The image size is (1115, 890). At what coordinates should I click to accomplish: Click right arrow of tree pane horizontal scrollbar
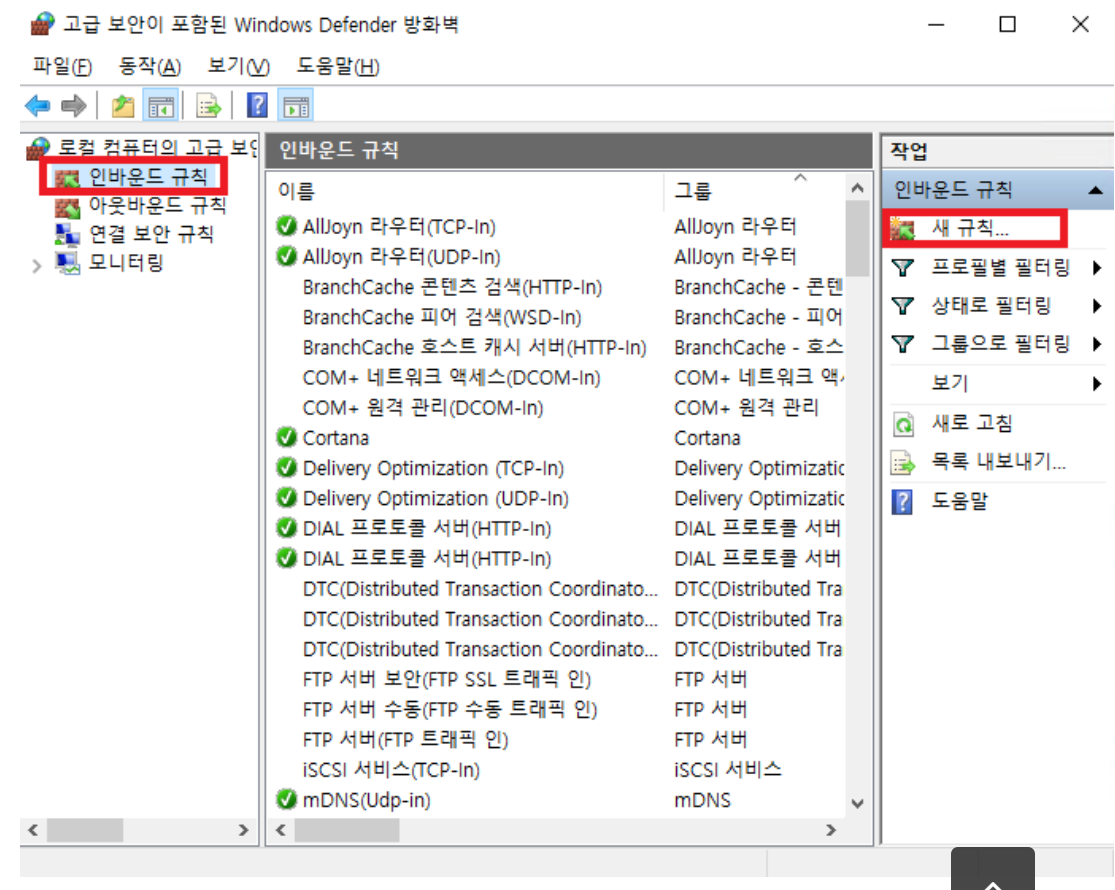[243, 830]
